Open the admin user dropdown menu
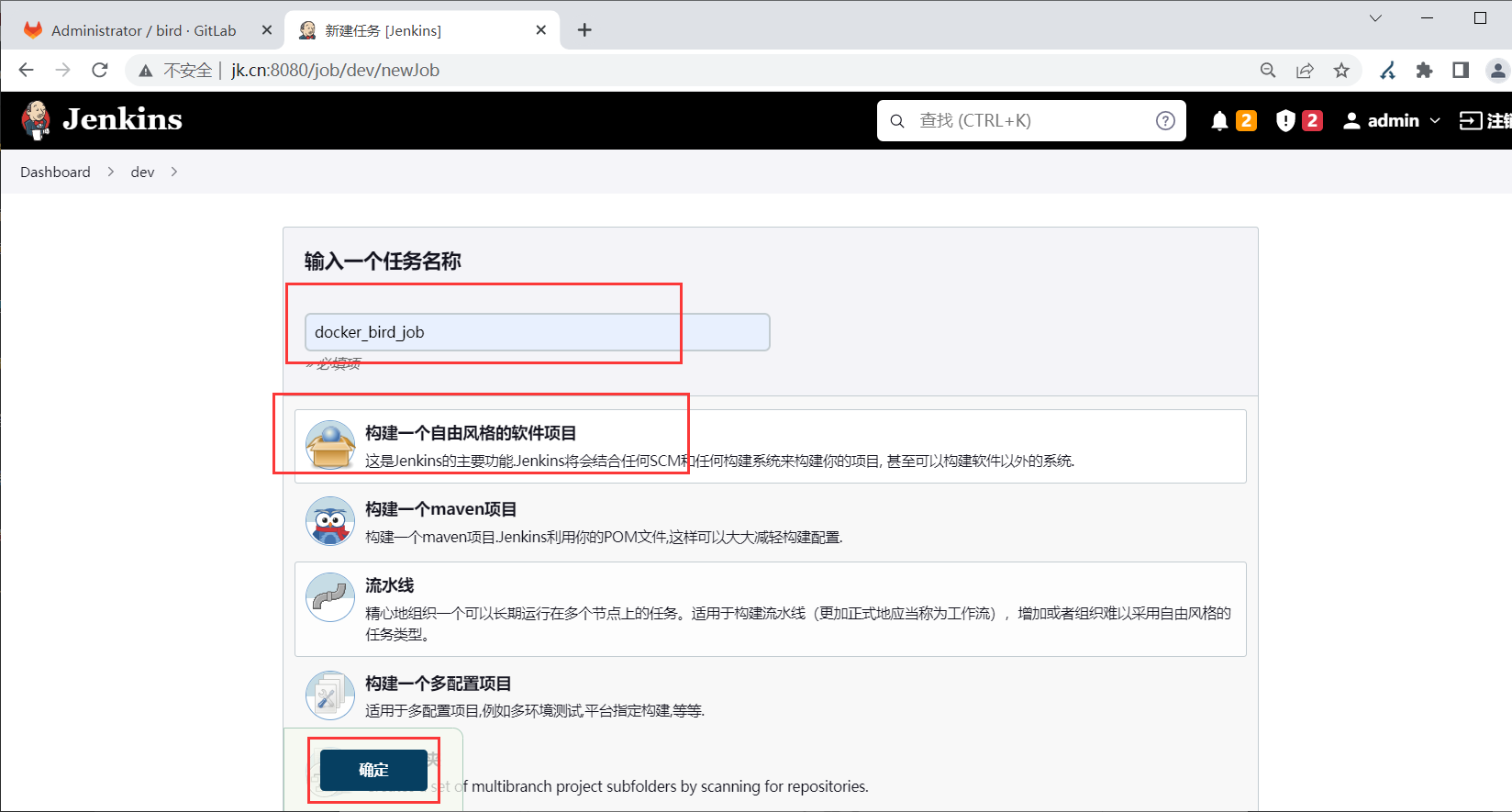The image size is (1512, 812). 1392,121
